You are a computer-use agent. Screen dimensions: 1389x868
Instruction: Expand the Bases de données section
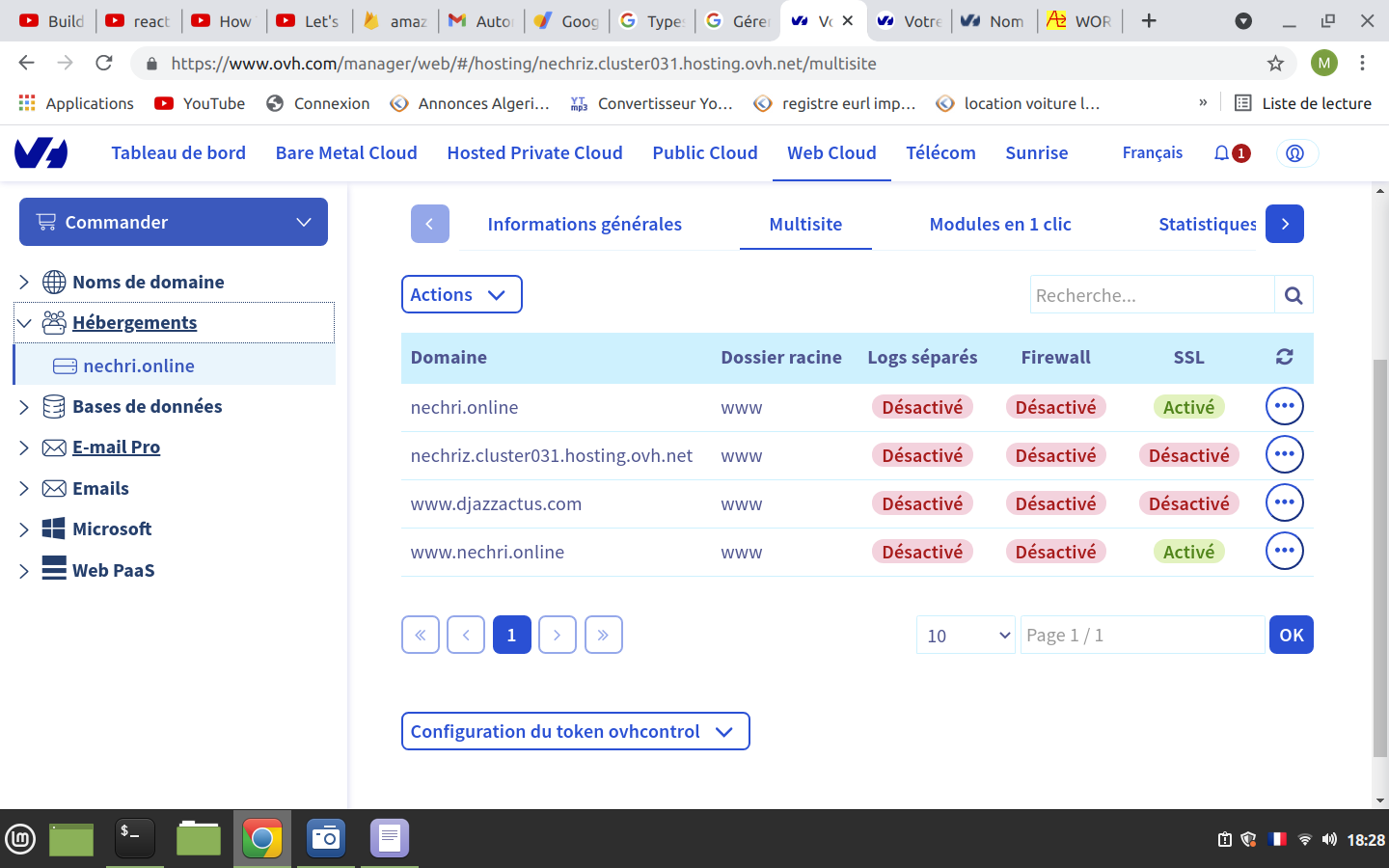pos(24,407)
